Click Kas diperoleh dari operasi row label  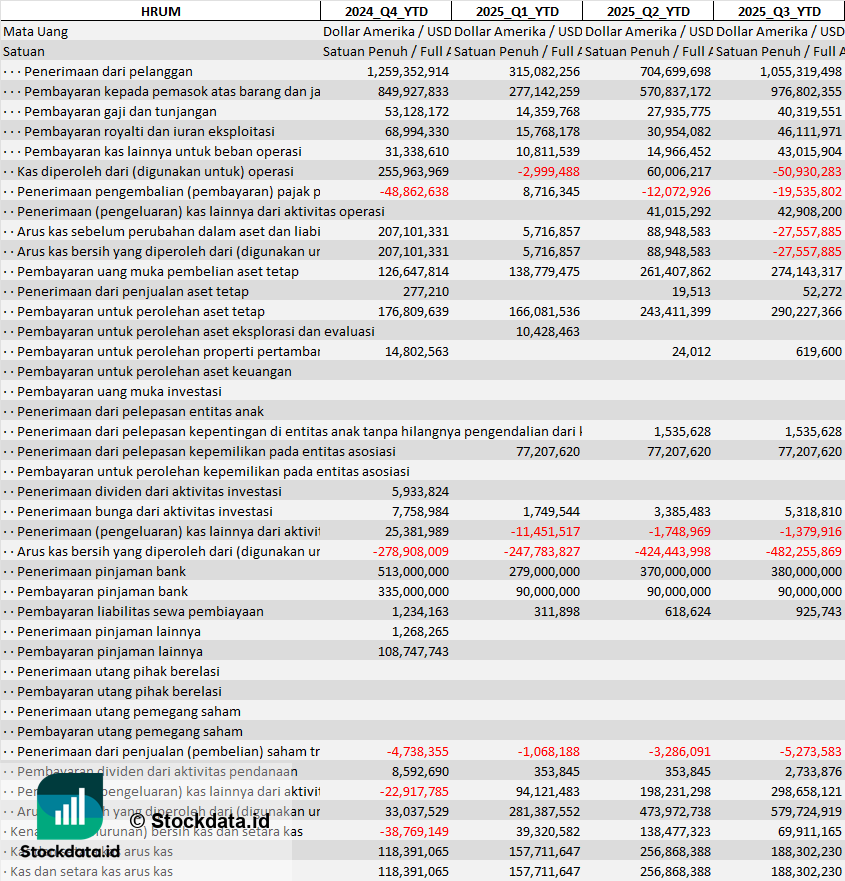point(155,172)
